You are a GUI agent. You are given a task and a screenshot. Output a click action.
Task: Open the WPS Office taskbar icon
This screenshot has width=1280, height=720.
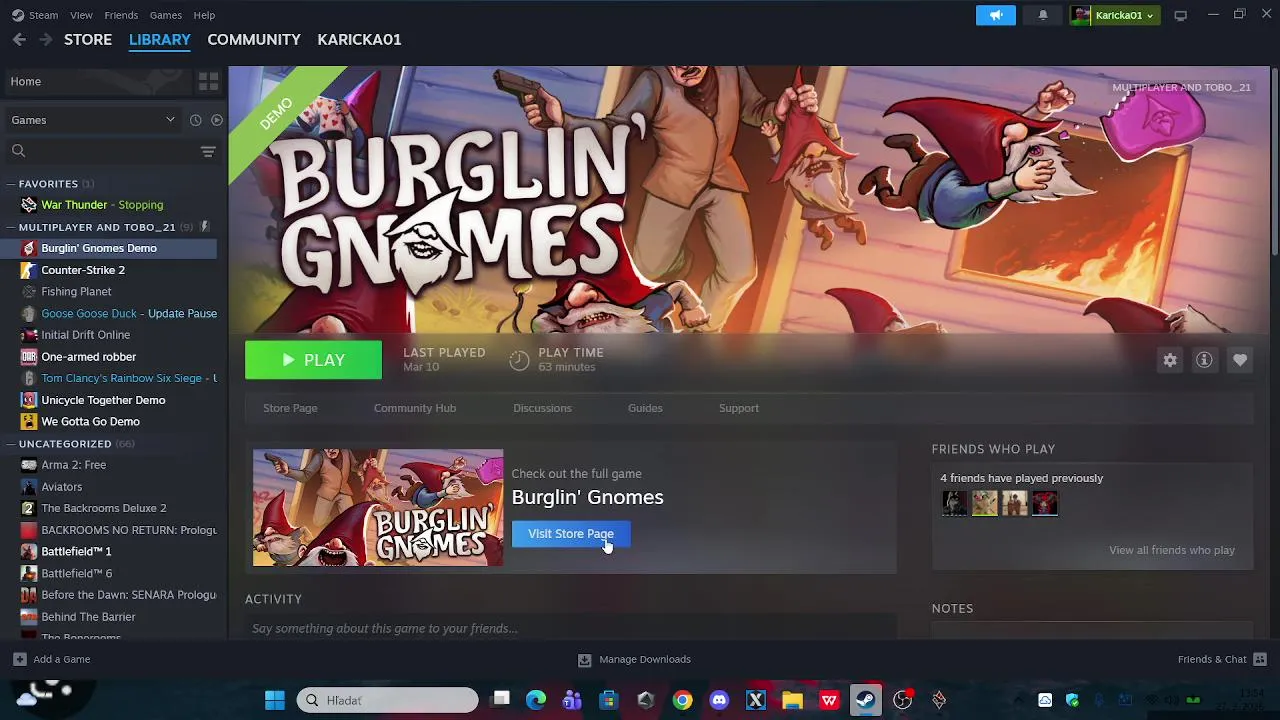(x=829, y=700)
